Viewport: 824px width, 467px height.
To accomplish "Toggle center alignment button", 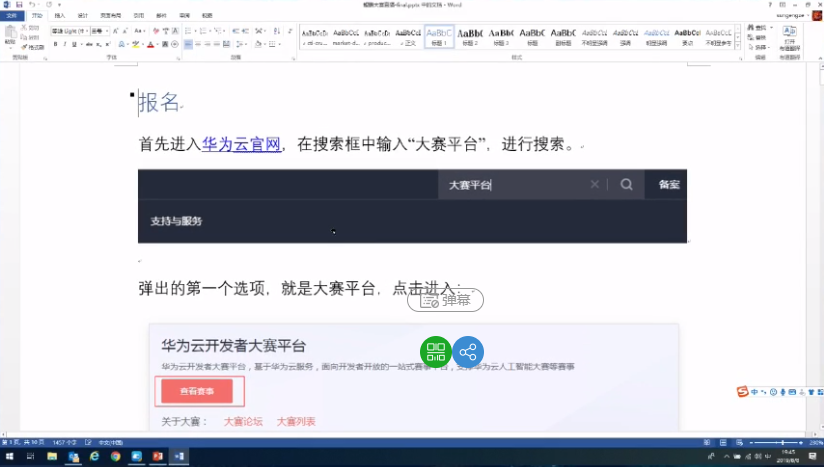I will coord(198,44).
